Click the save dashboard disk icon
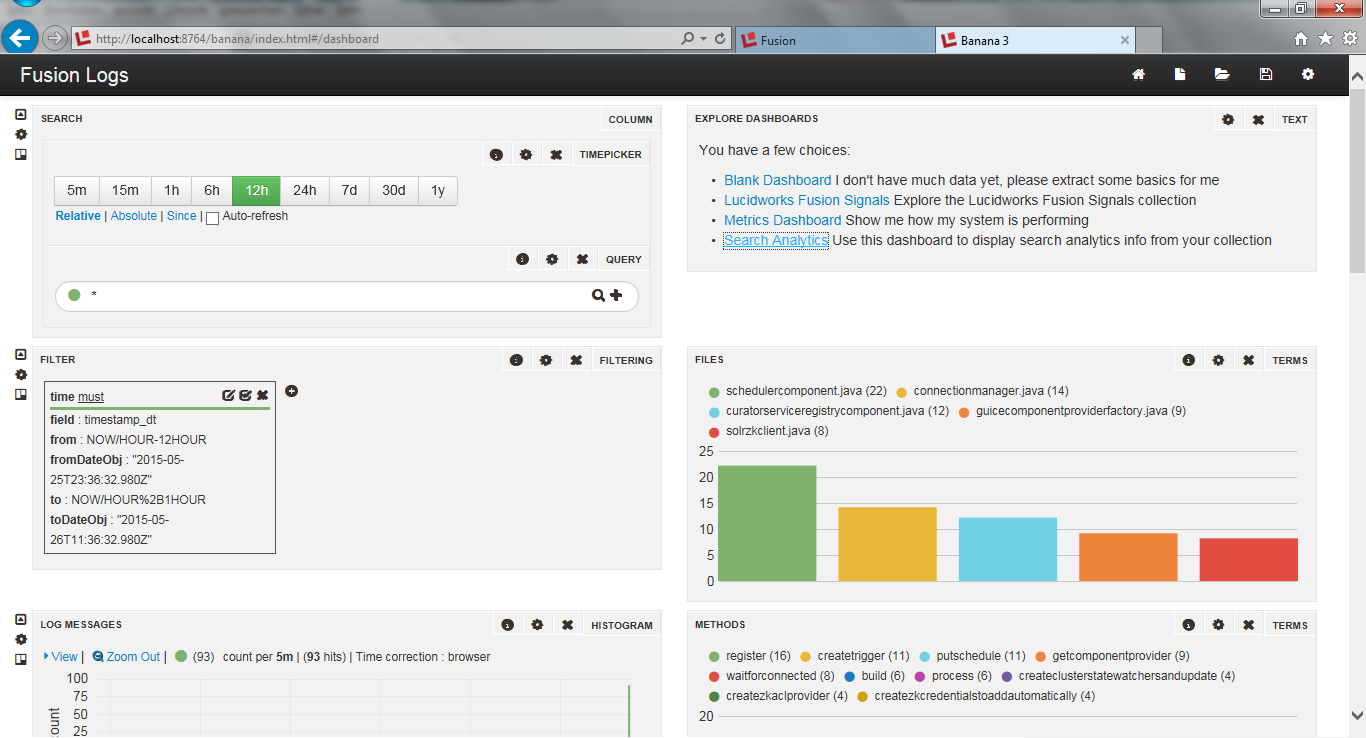This screenshot has width=1366, height=738. click(x=1265, y=75)
